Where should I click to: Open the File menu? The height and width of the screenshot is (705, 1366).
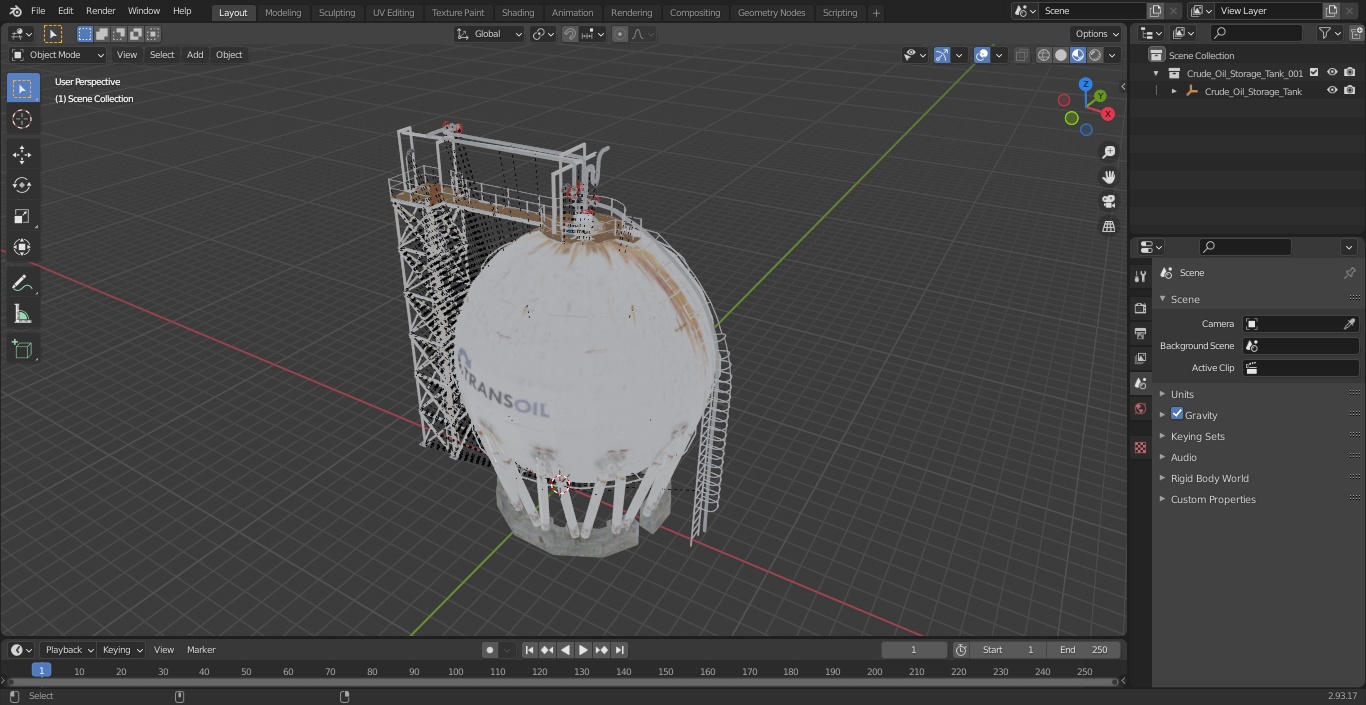coord(38,11)
